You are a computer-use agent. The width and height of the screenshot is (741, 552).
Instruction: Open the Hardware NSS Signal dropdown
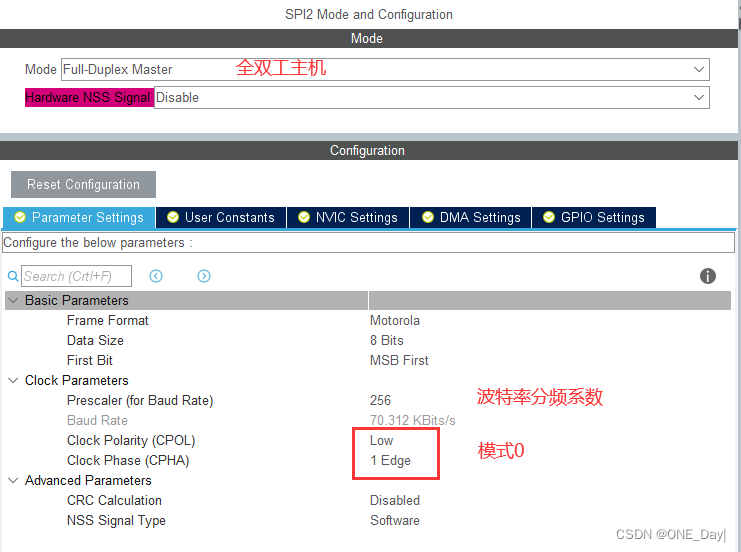tap(431, 97)
